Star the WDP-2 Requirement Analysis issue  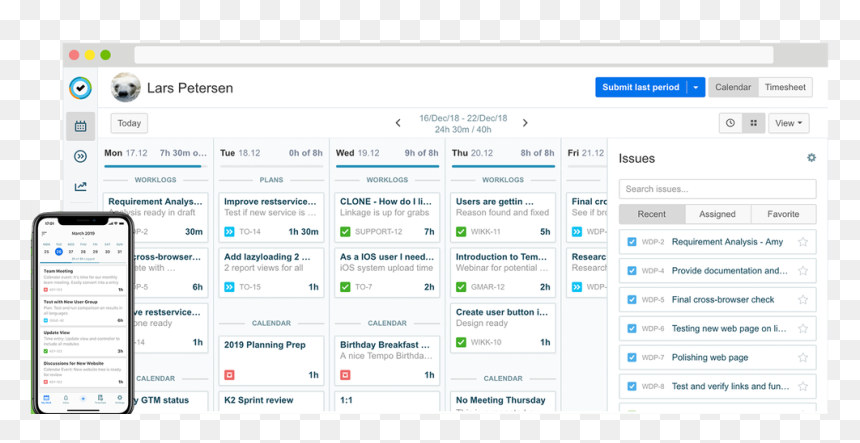803,242
